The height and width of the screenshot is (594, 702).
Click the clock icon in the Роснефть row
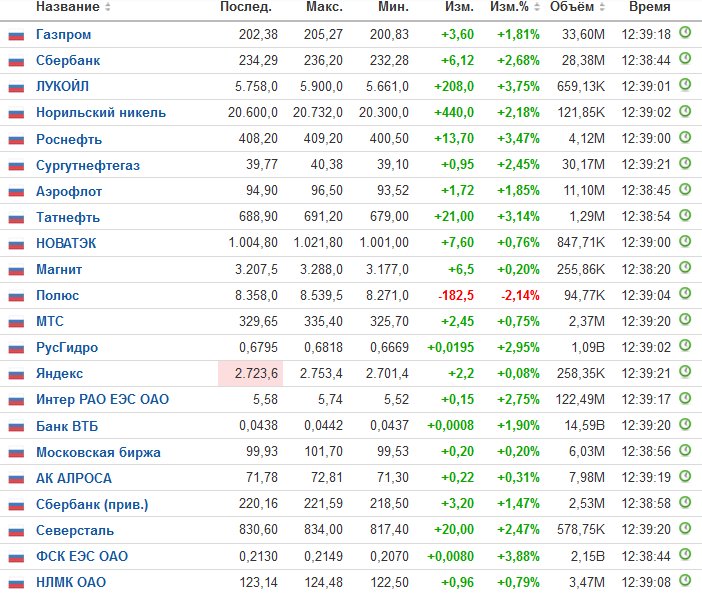click(685, 137)
